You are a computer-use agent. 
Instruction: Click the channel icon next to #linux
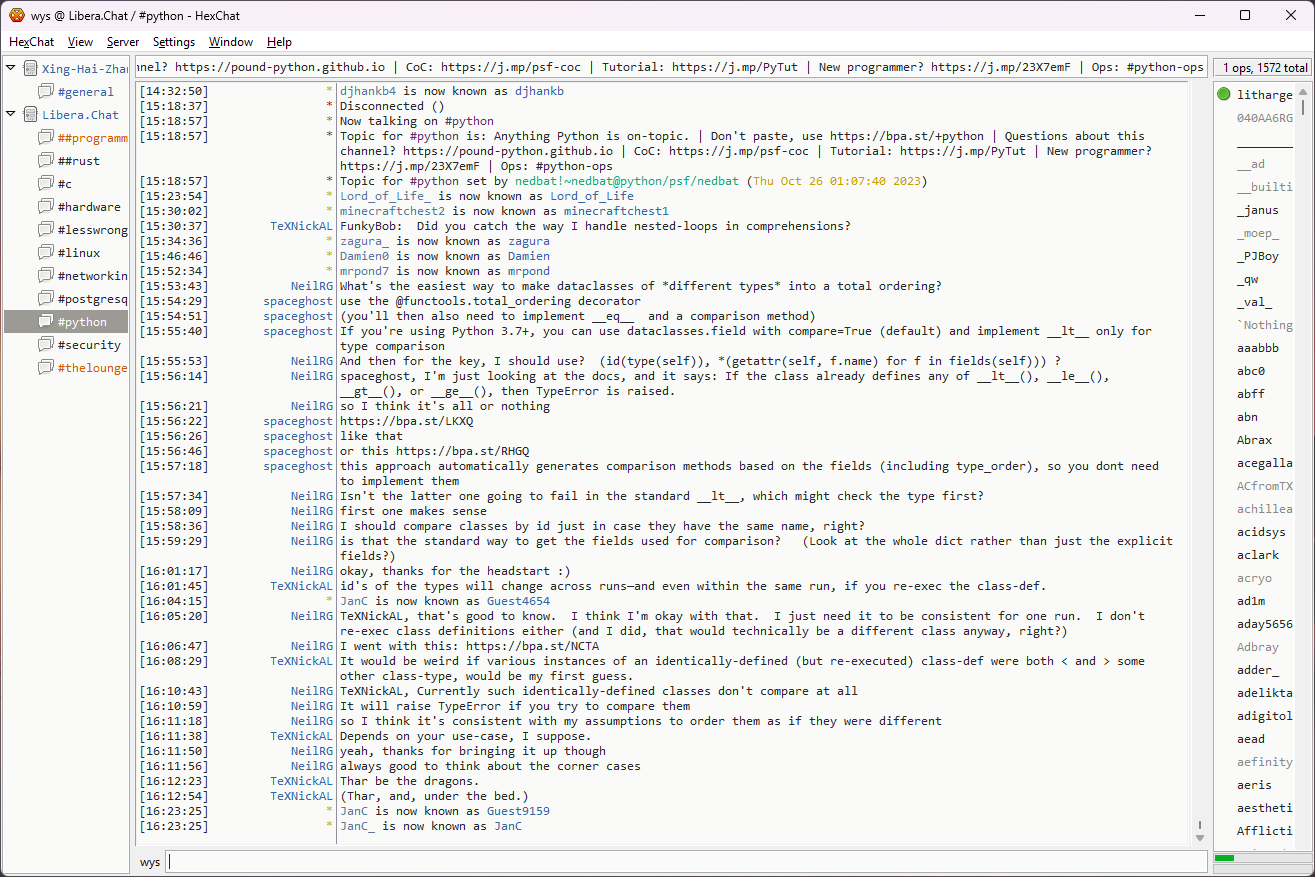click(45, 253)
